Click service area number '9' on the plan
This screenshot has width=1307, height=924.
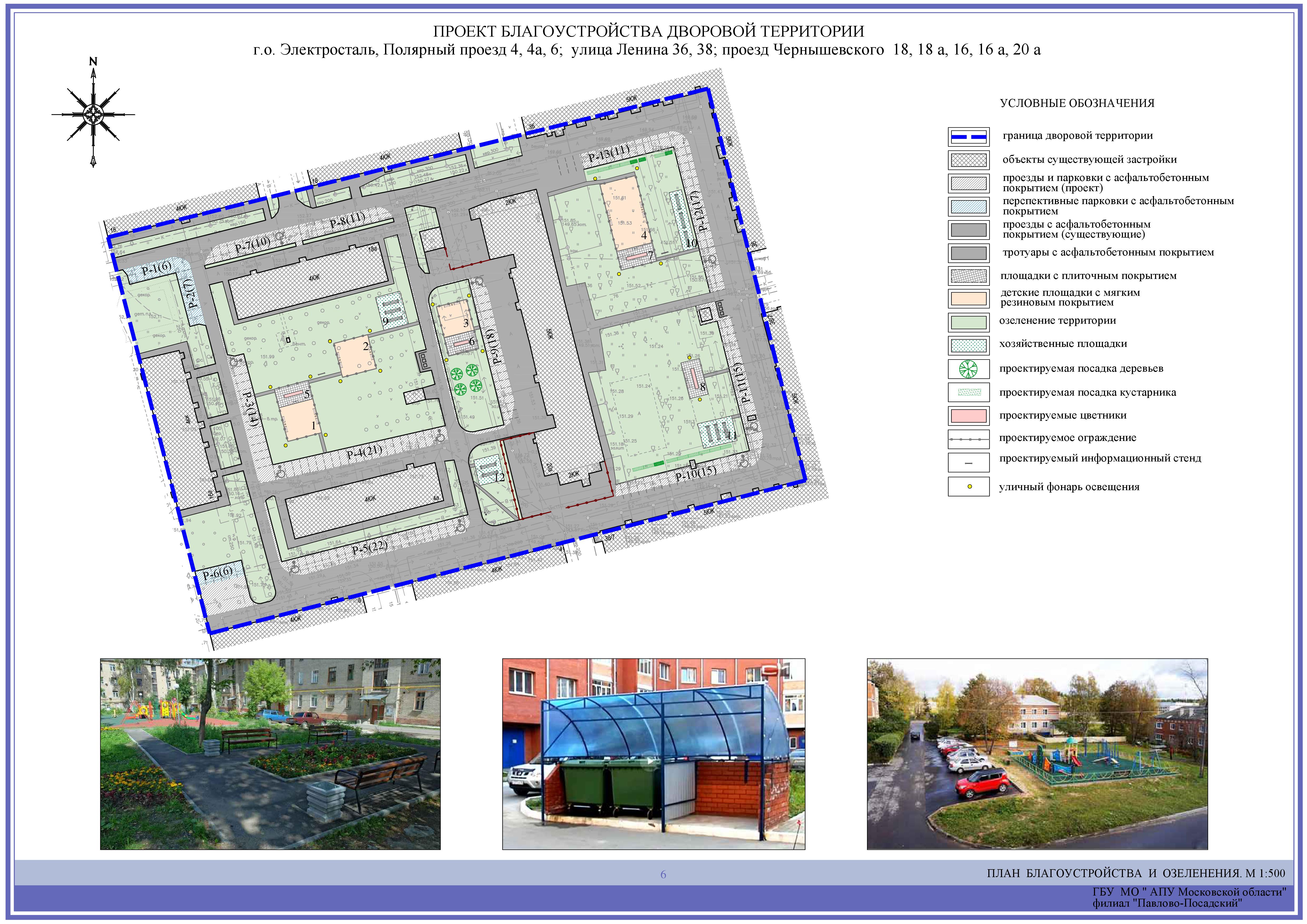[x=385, y=321]
